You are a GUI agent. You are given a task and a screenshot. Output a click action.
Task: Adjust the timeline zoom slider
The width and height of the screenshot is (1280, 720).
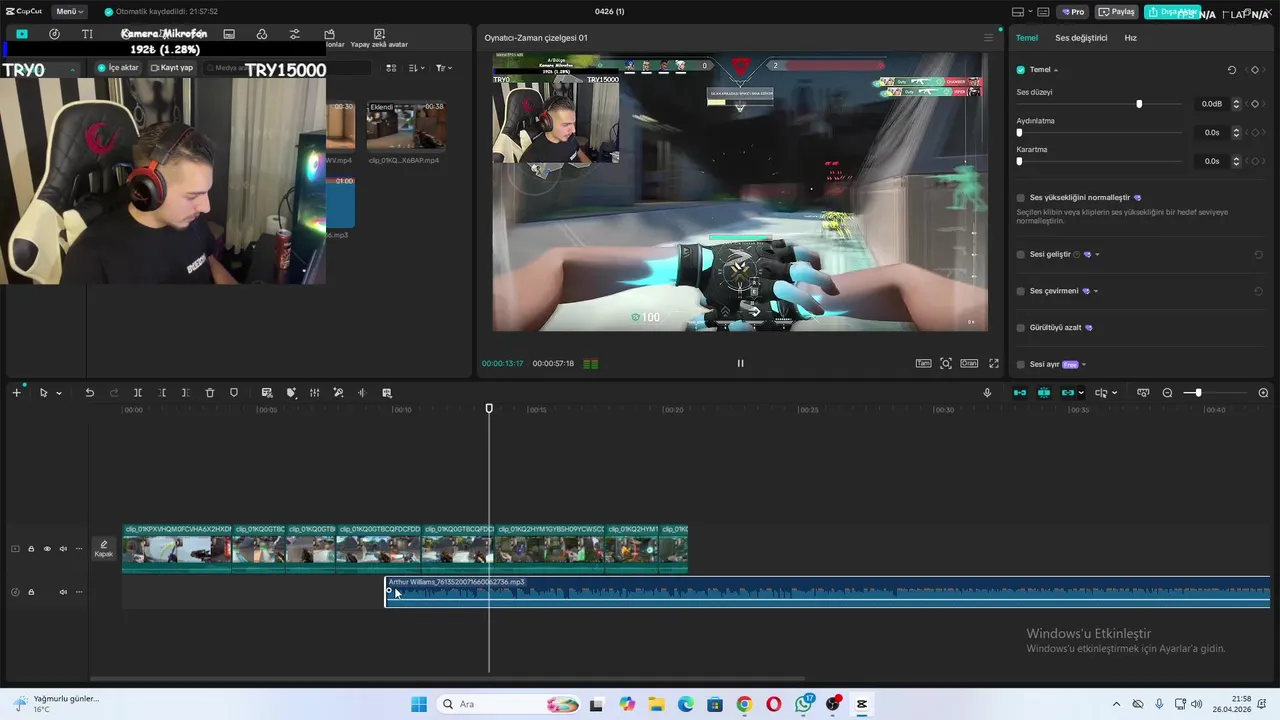click(x=1215, y=393)
